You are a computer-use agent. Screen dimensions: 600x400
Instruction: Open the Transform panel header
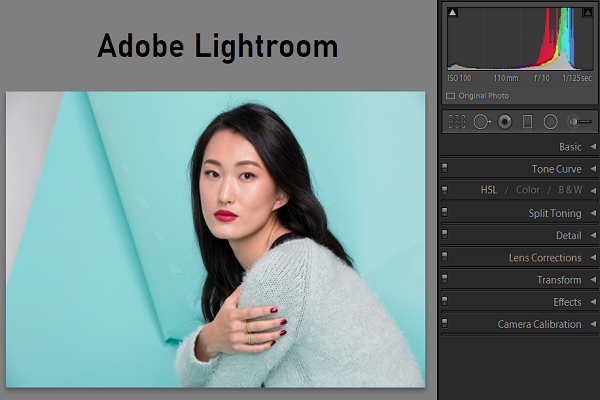click(520, 280)
